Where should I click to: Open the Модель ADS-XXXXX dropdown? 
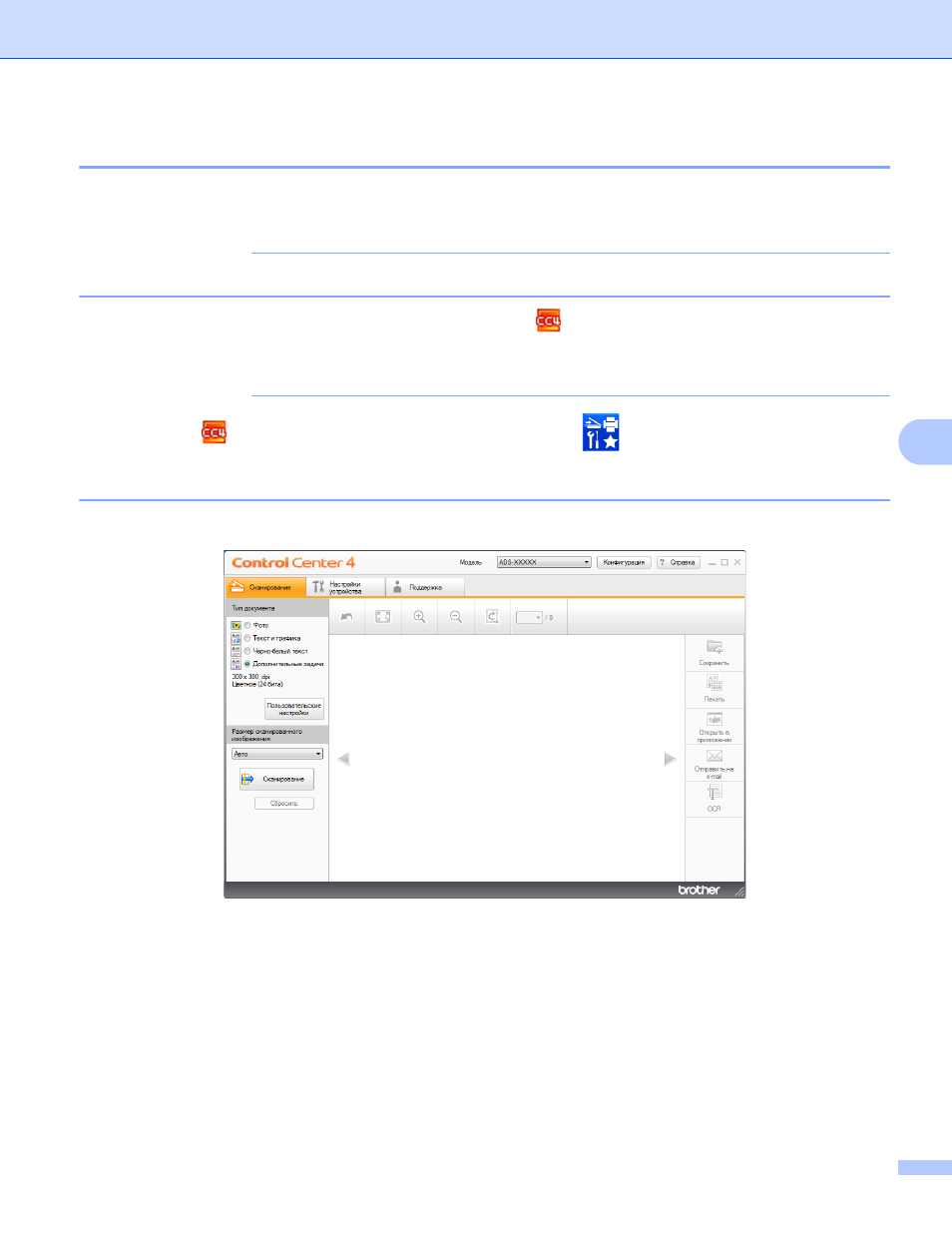pos(544,562)
